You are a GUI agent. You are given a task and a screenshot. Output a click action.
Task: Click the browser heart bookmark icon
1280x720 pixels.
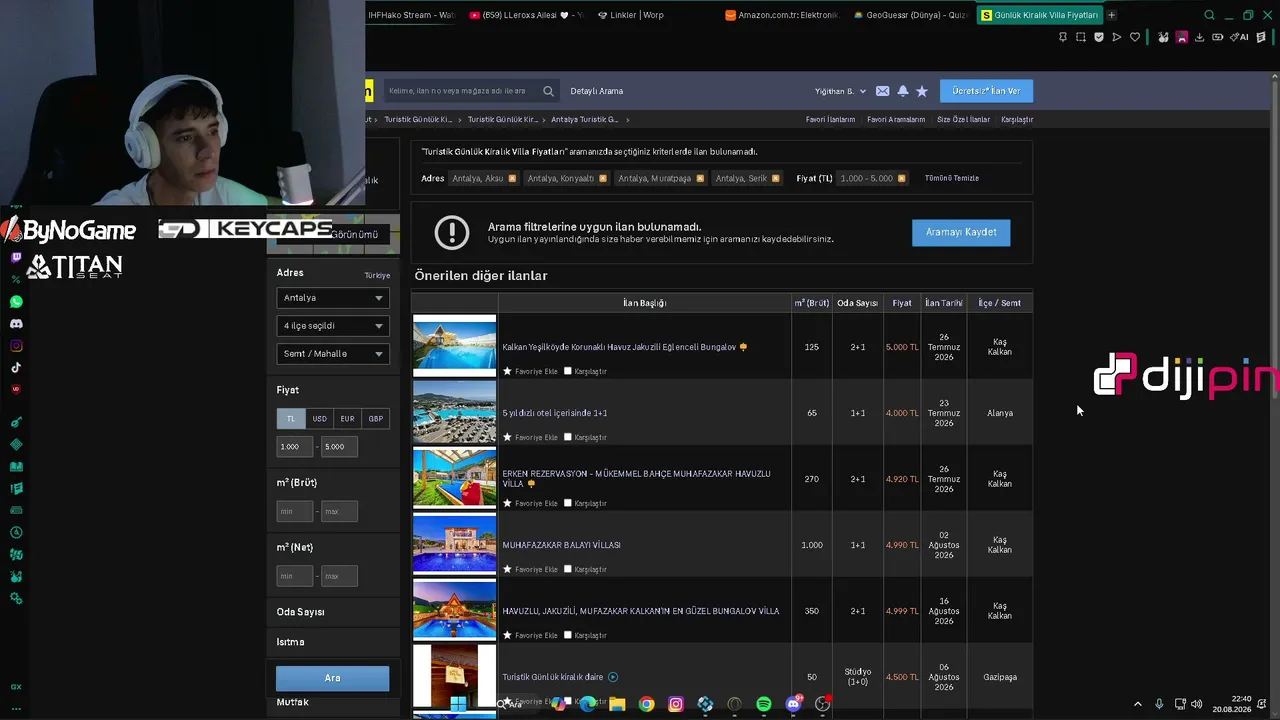point(1135,37)
